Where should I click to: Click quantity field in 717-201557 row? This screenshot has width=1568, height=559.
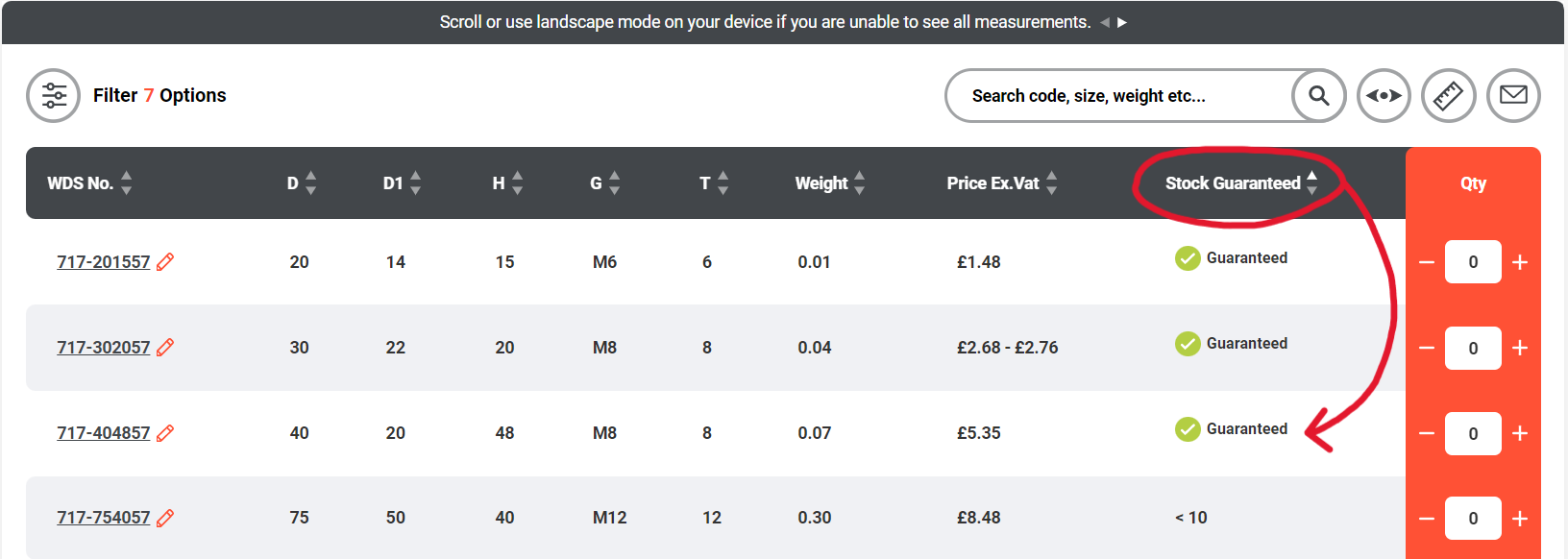pyautogui.click(x=1473, y=262)
